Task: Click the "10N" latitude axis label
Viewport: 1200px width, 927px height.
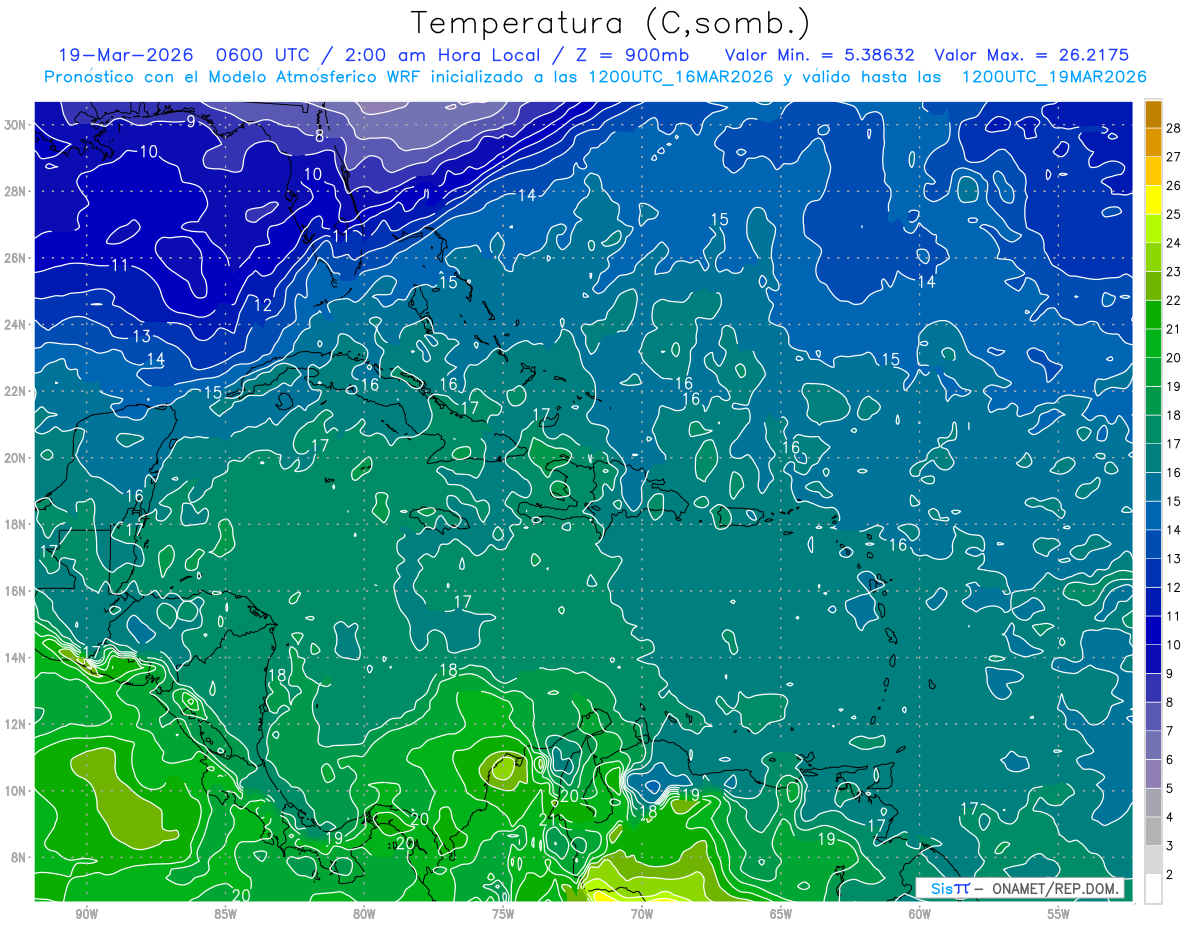Action: coord(17,790)
